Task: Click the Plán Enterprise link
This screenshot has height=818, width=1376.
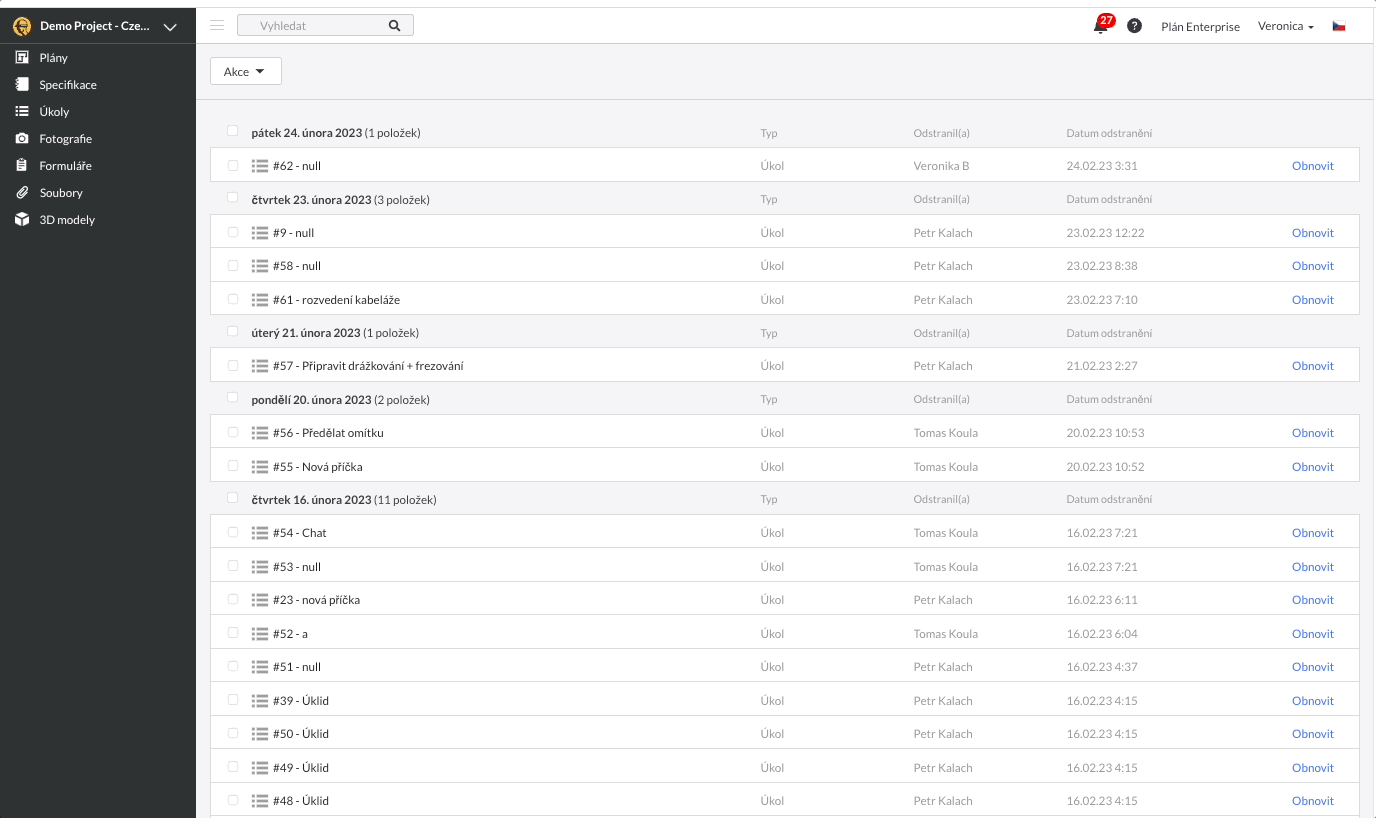Action: pos(1200,27)
